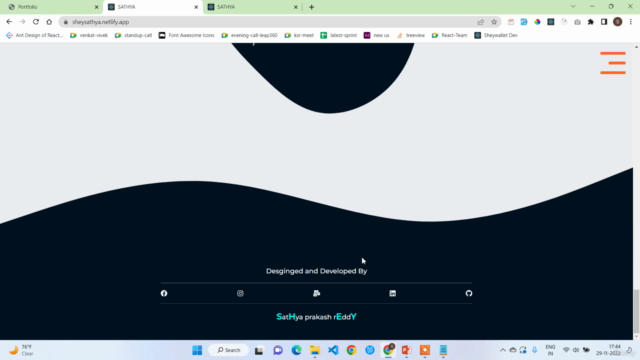Open the React-Team bookmark
This screenshot has height=360, width=640.
point(449,36)
